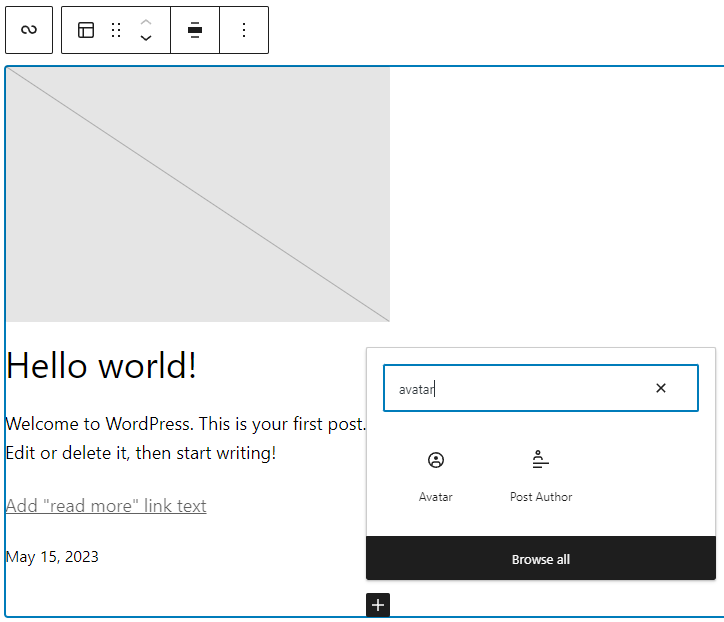This screenshot has width=724, height=622.
Task: Open the Post Template block type switcher
Action: (86, 30)
